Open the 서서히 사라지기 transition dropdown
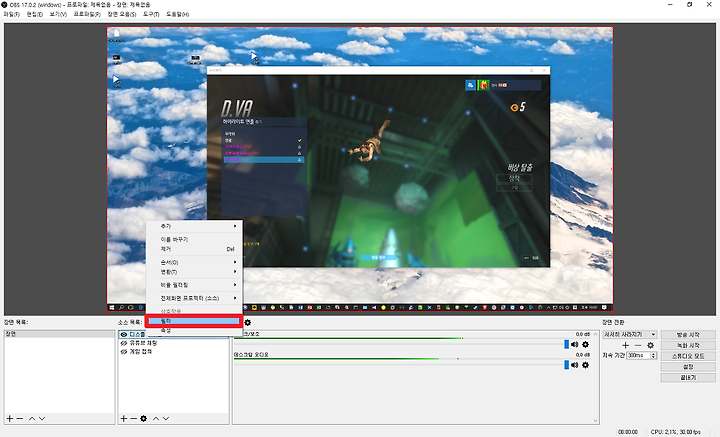Image resolution: width=720 pixels, height=437 pixels. tap(630, 335)
